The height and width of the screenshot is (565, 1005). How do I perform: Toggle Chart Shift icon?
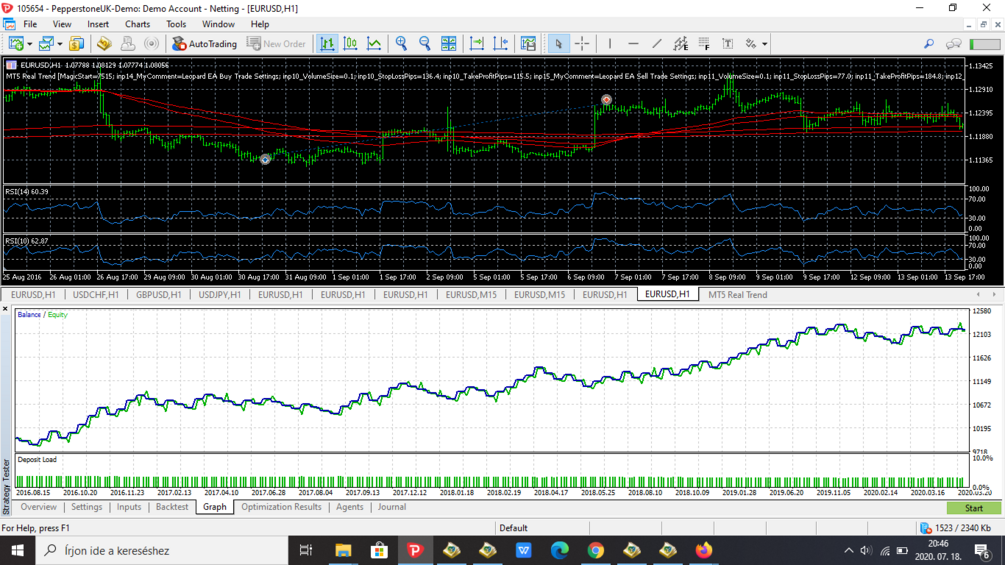point(501,44)
